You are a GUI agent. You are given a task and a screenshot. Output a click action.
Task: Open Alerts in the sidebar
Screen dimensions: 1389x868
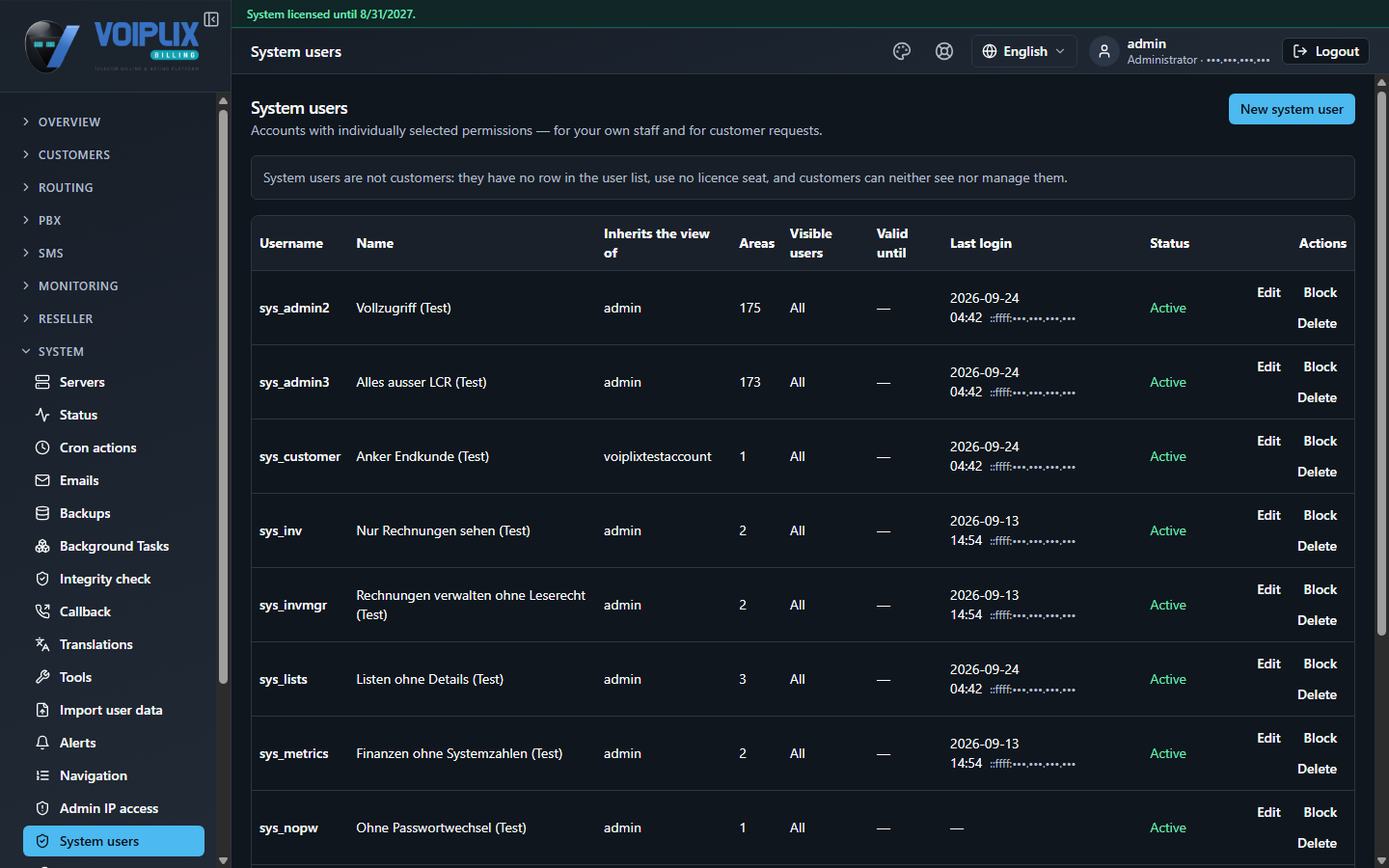[x=114, y=743]
